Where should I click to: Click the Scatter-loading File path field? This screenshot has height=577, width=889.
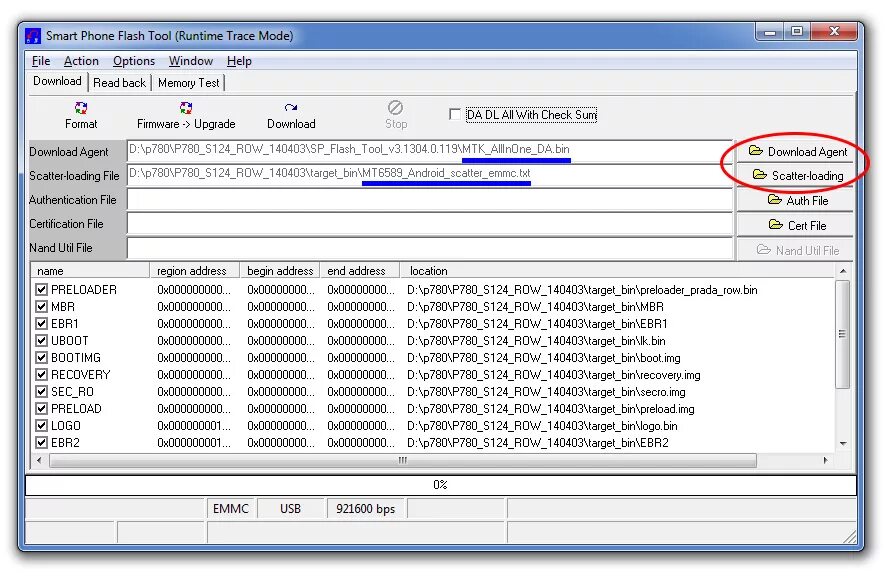(x=430, y=176)
